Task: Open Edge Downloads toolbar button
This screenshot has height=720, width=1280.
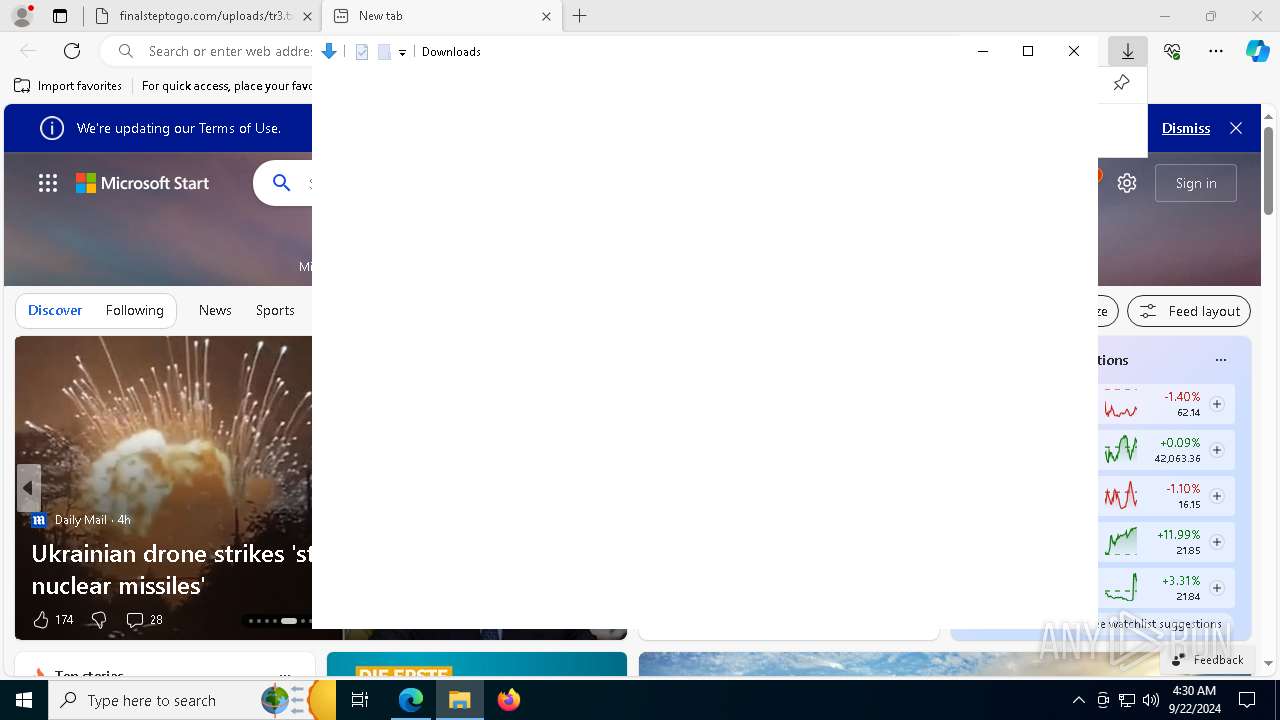Action: (1127, 51)
